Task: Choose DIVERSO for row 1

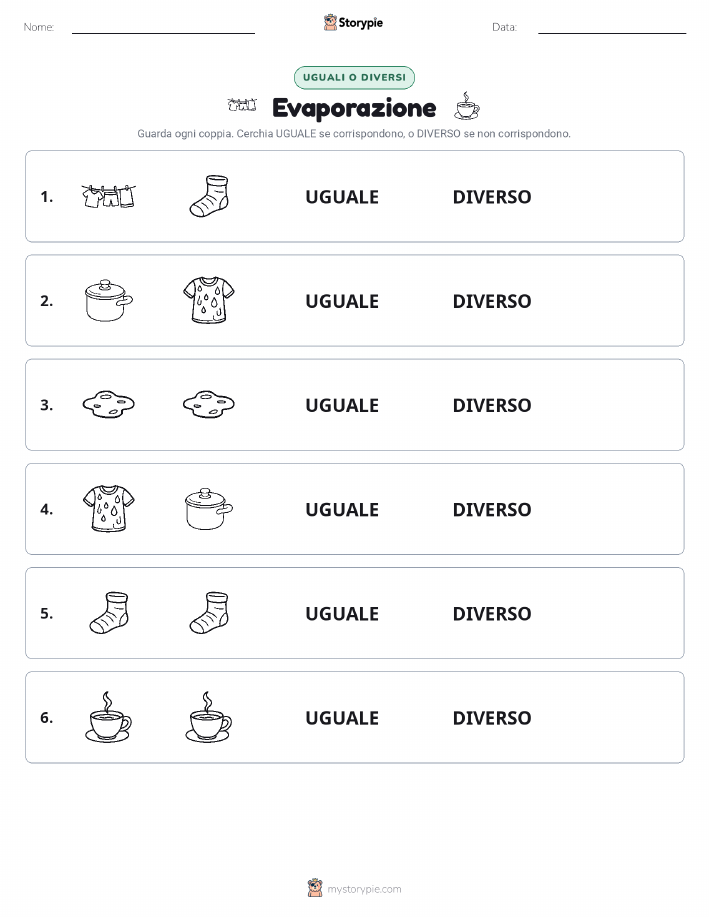Action: 492,197
